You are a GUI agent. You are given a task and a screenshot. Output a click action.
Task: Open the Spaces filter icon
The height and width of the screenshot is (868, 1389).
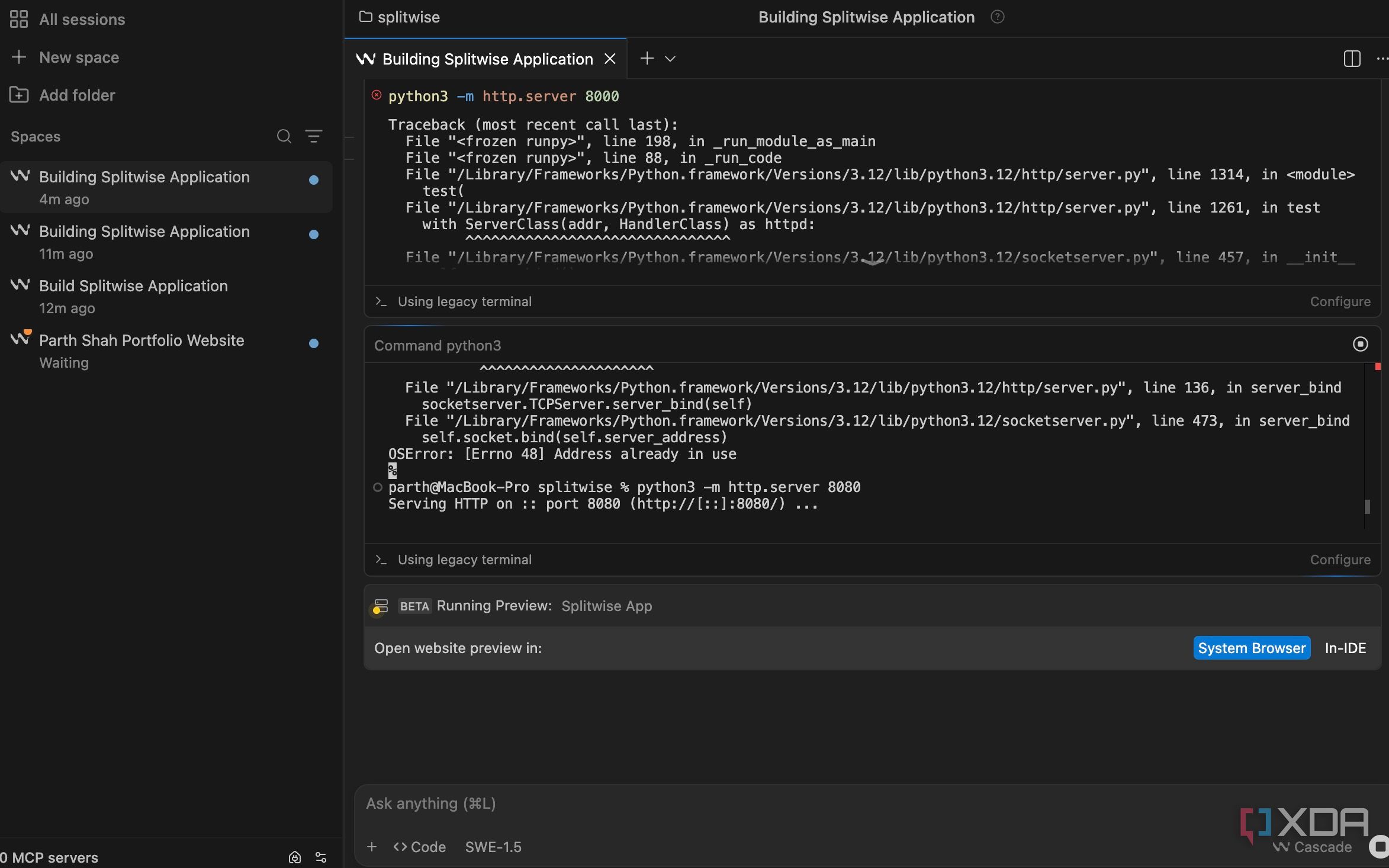(x=314, y=136)
